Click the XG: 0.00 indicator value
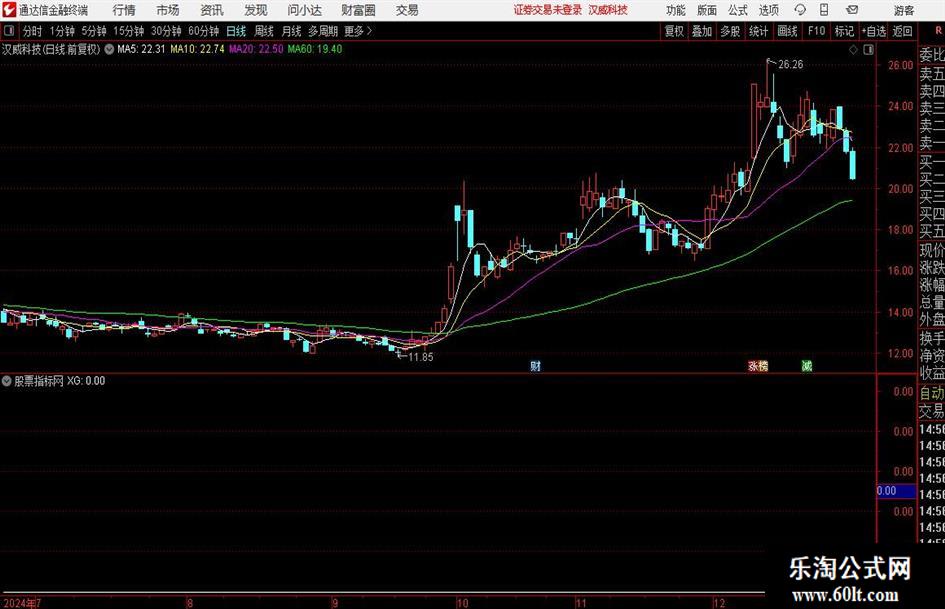The height and width of the screenshot is (609, 945). pyautogui.click(x=86, y=381)
